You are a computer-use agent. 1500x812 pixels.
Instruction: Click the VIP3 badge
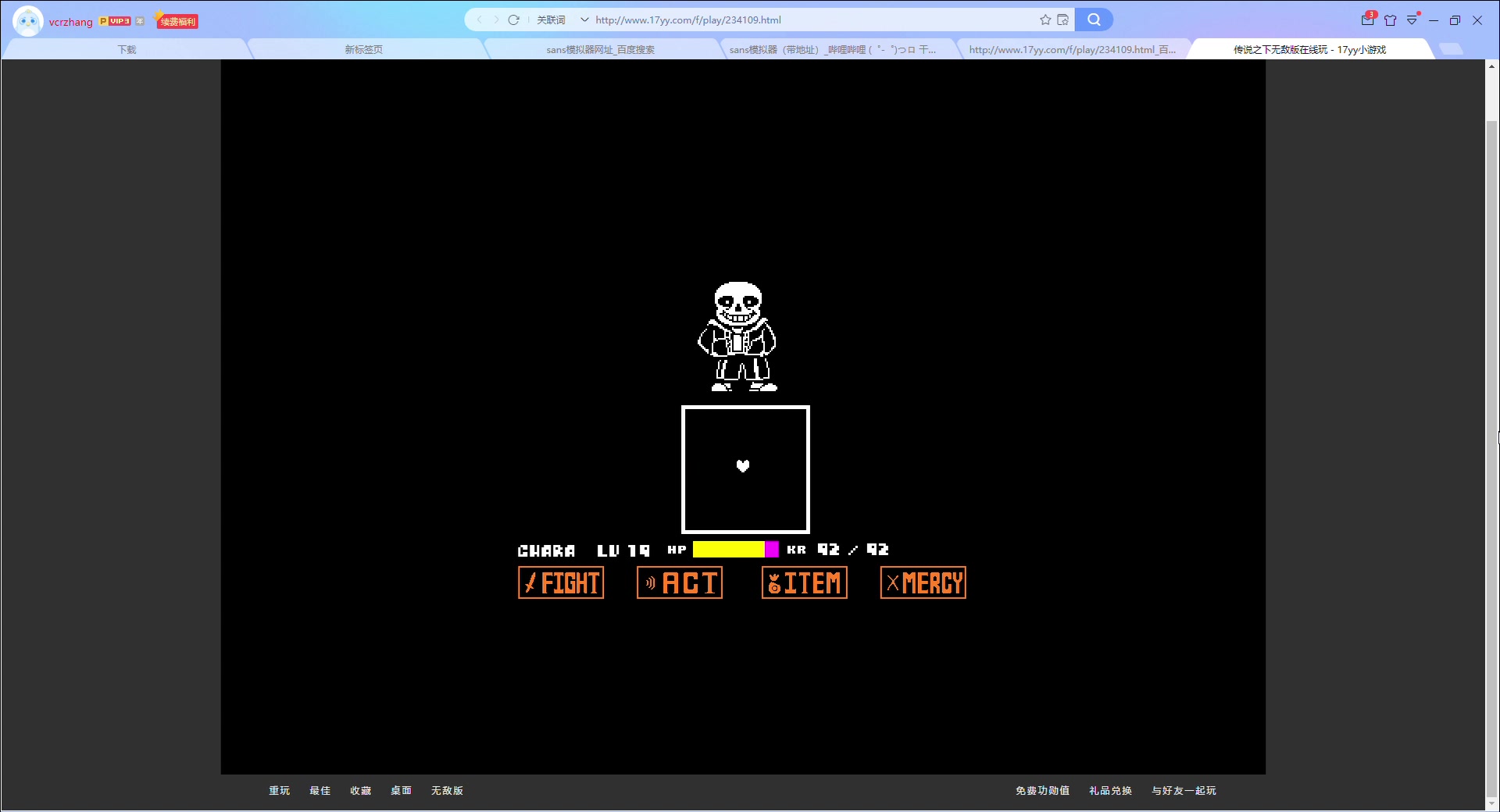(116, 21)
